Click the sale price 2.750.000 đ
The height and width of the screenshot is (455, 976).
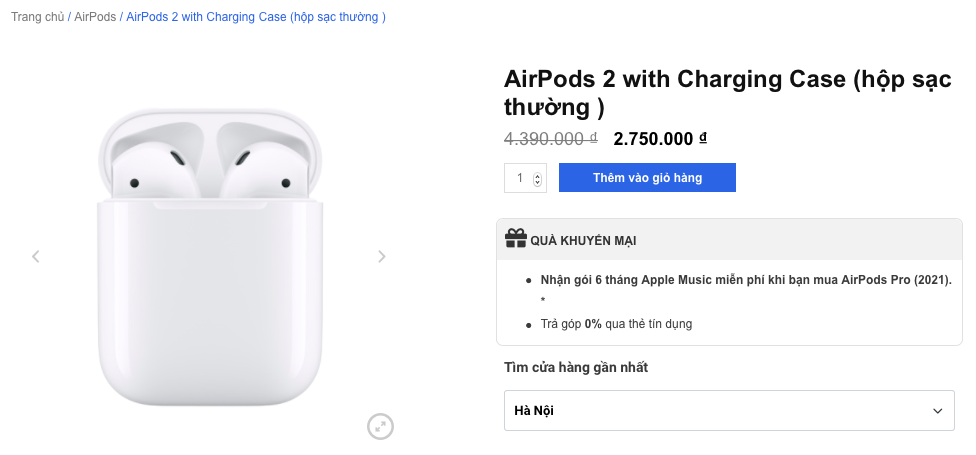click(x=660, y=139)
